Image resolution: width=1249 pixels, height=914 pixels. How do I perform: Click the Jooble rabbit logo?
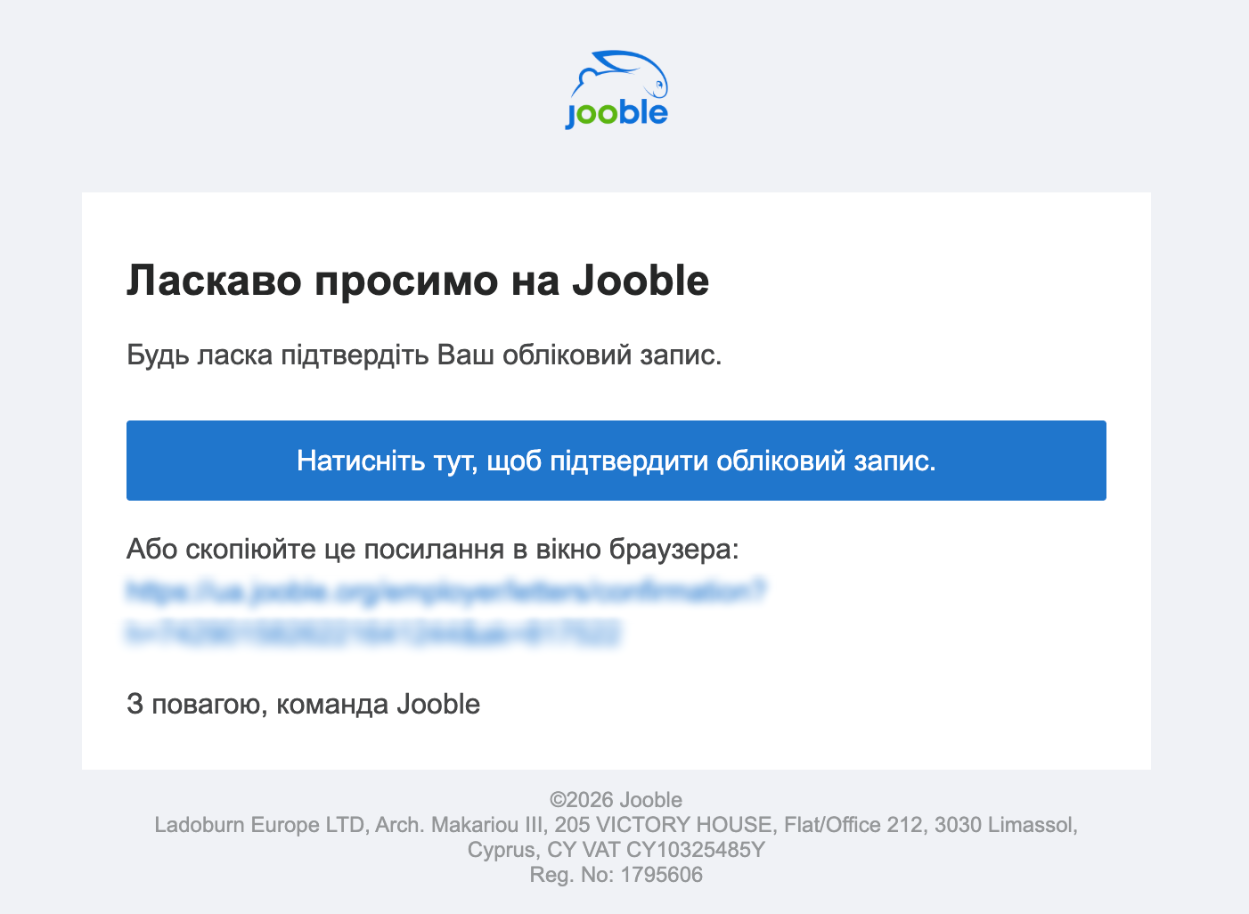[616, 90]
